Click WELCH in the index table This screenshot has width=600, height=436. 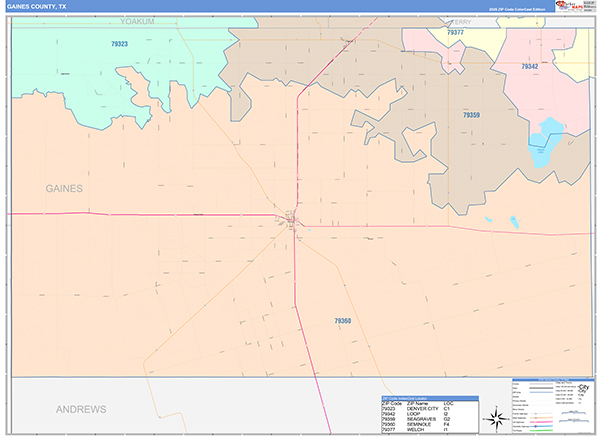tap(416, 430)
